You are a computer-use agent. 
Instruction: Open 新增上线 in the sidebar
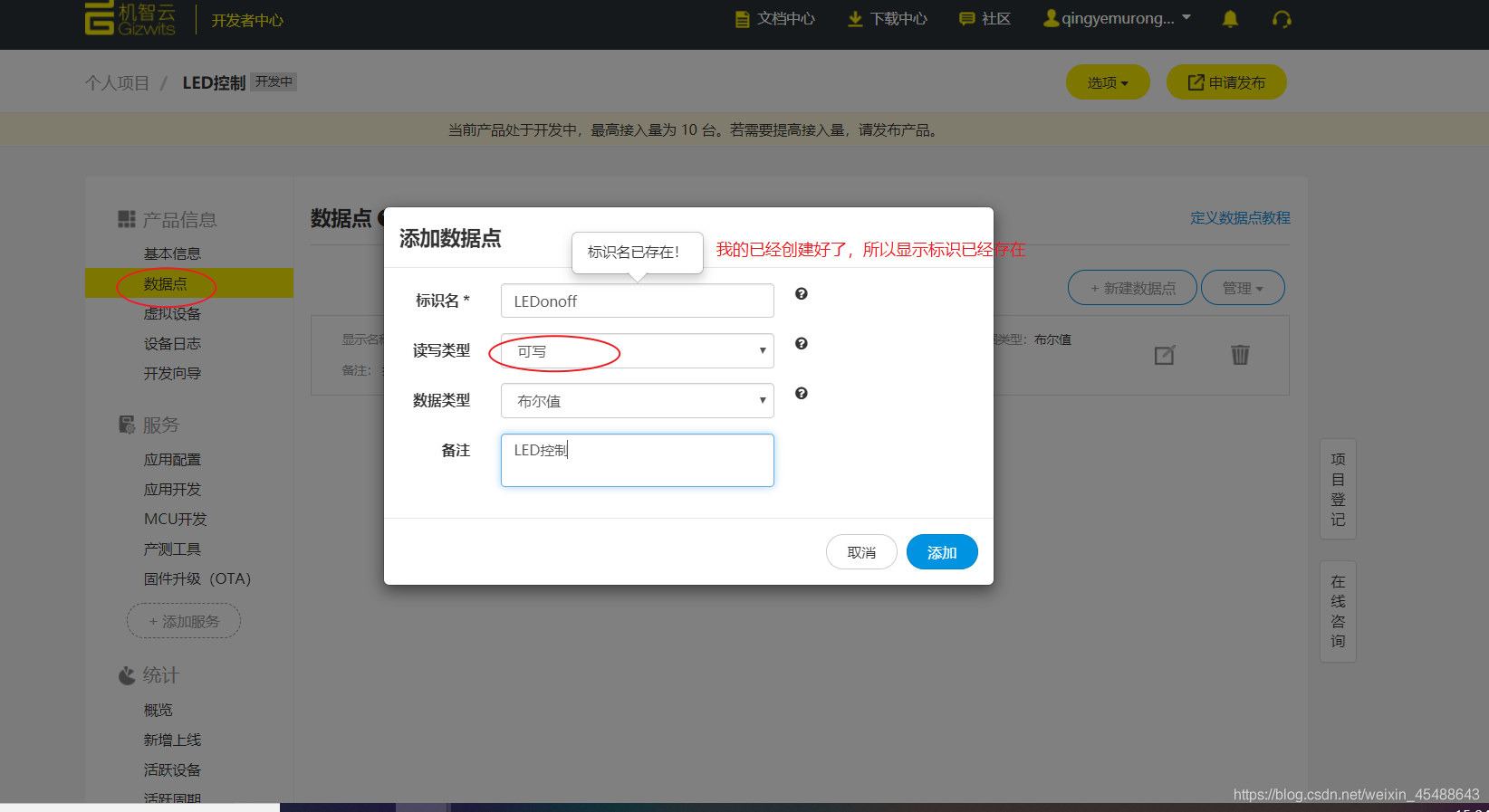point(172,740)
